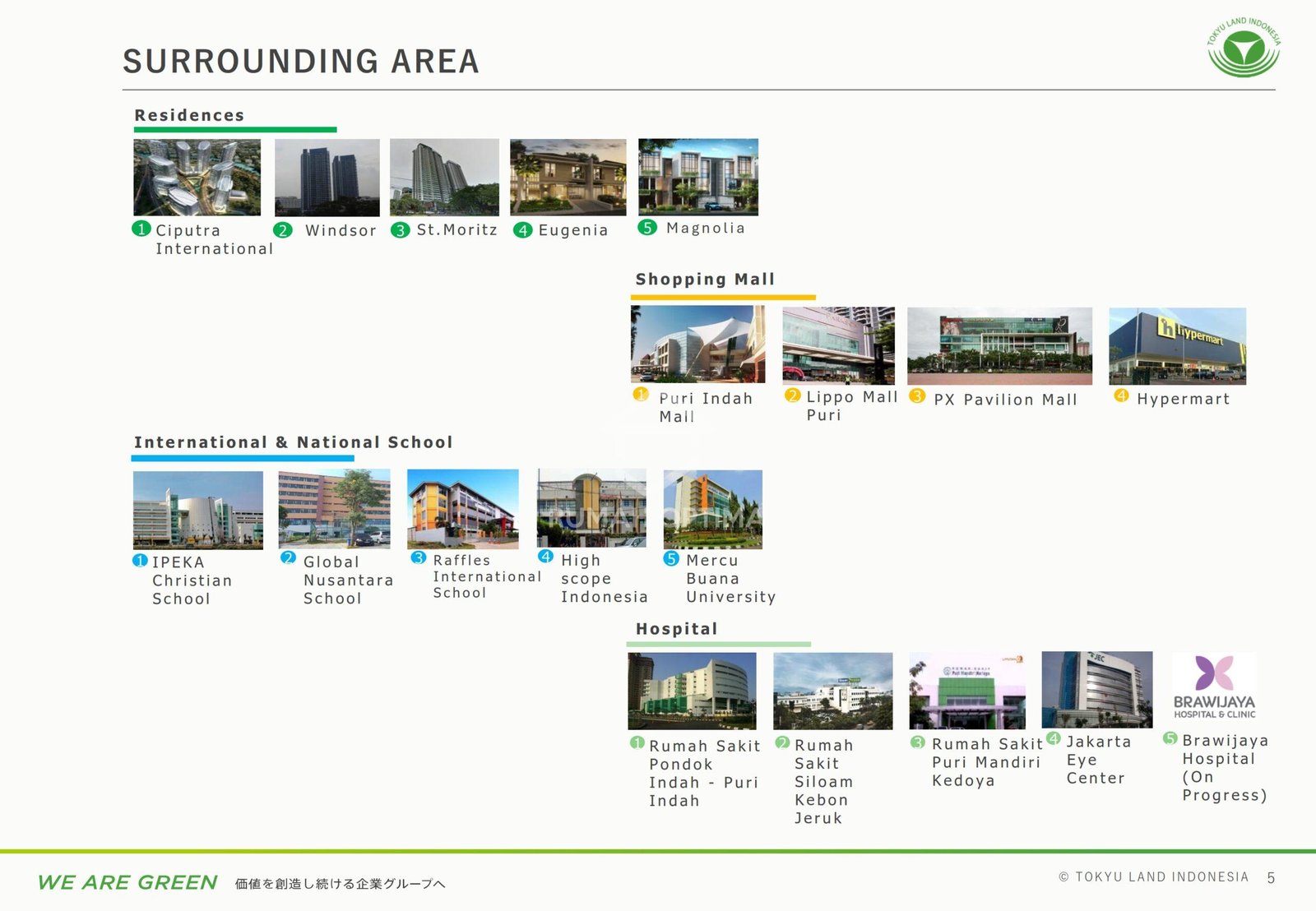Viewport: 1316px width, 911px height.
Task: Select green number 5 Magnolia badge
Action: (648, 227)
